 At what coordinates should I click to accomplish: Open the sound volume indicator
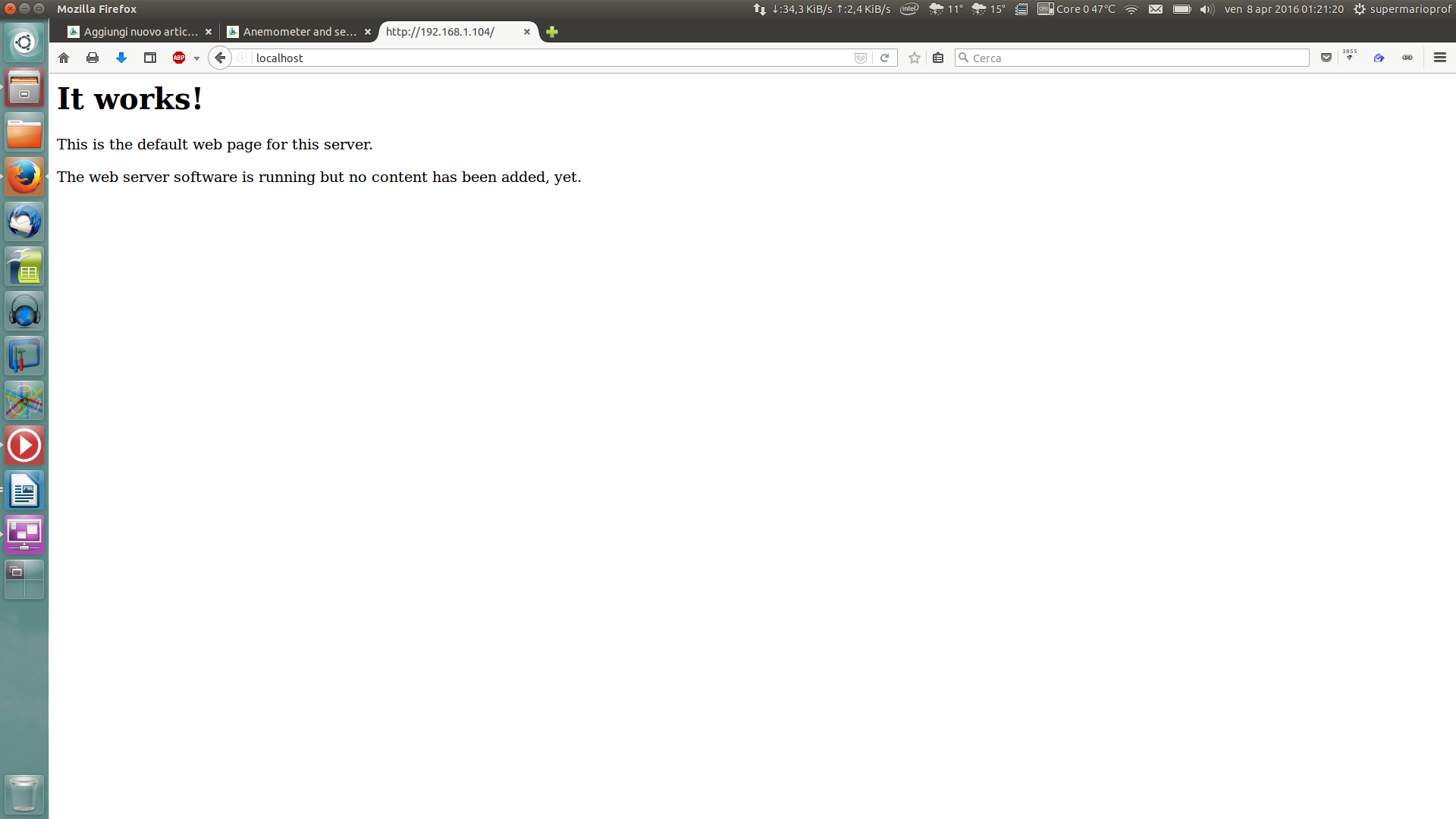point(1207,9)
